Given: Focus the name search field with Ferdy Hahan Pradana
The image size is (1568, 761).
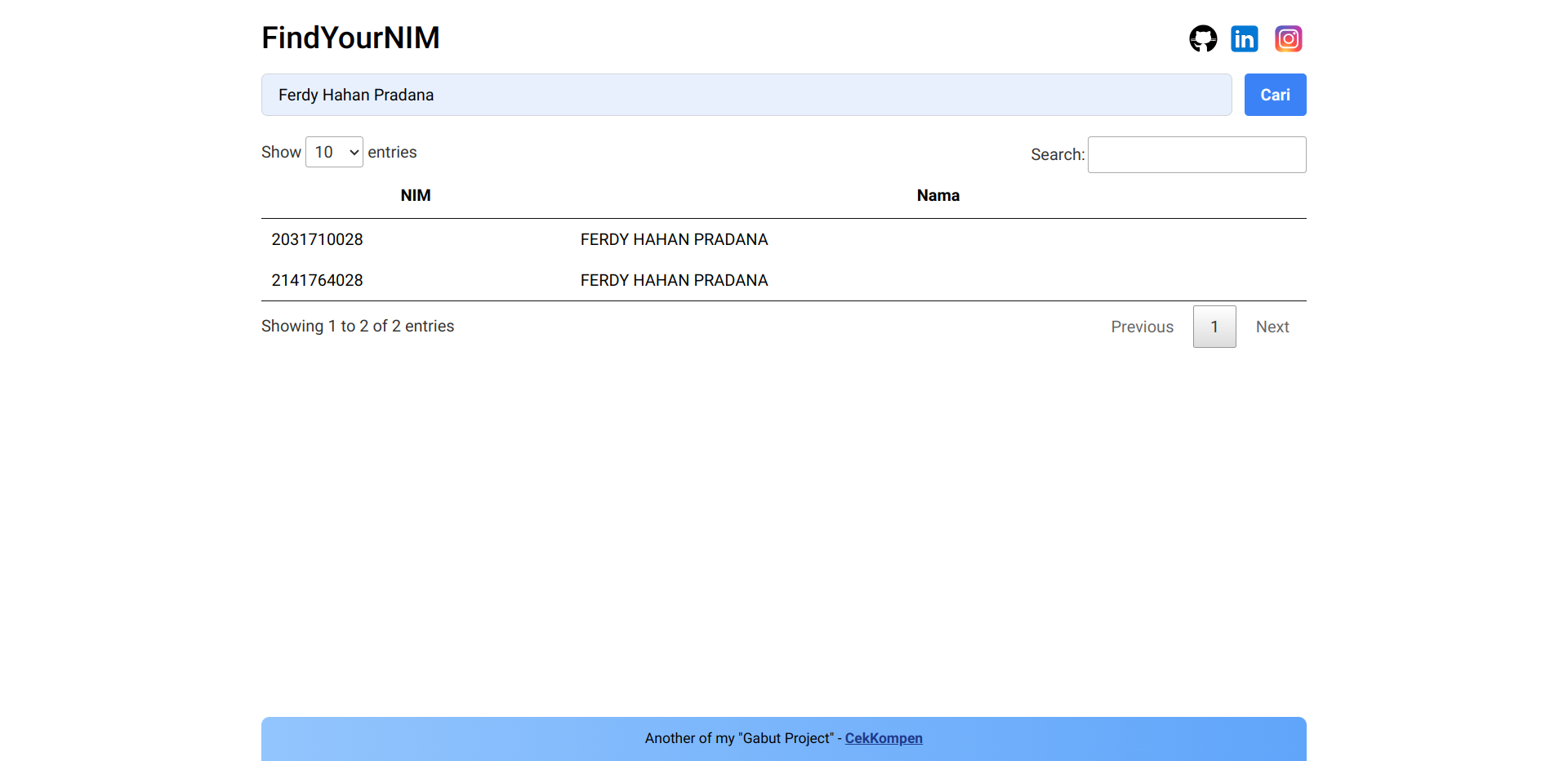Looking at the screenshot, I should (746, 95).
